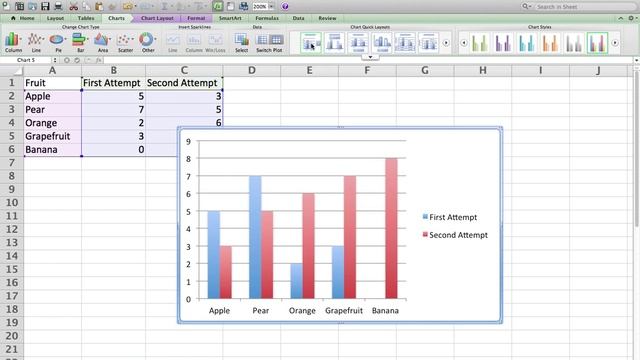This screenshot has width=640, height=360.
Task: Select the first quick layout thumbnail
Action: point(311,42)
